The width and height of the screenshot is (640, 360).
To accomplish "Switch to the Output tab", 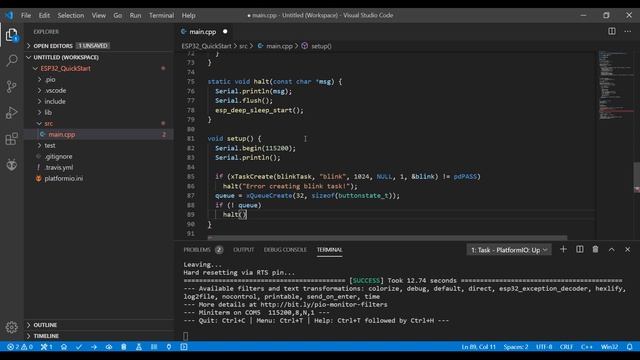I will point(244,250).
